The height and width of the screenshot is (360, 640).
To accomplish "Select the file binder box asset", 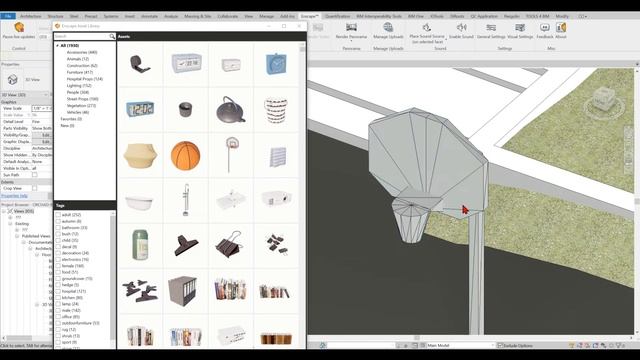I will (x=182, y=291).
